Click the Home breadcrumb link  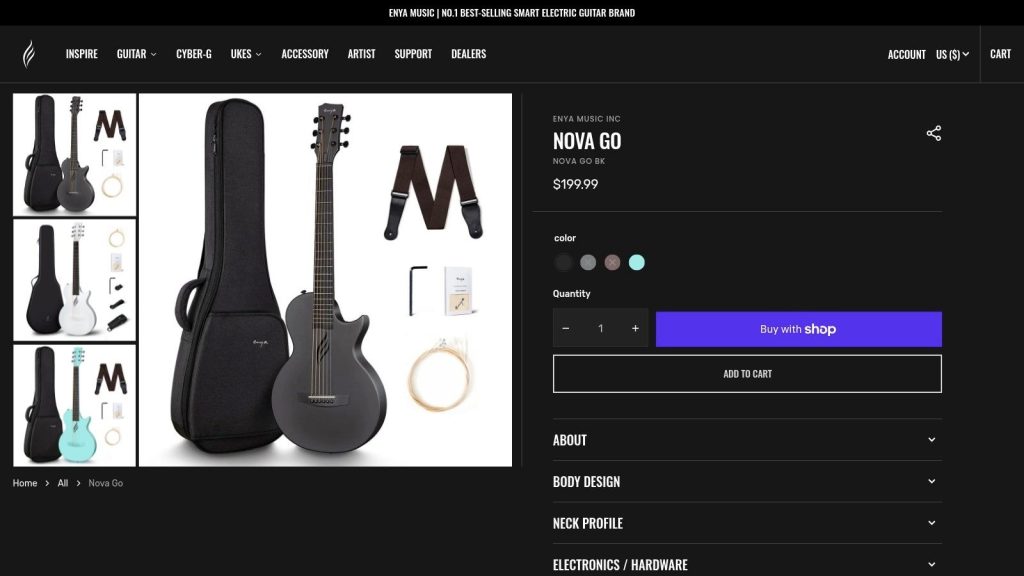click(x=25, y=483)
